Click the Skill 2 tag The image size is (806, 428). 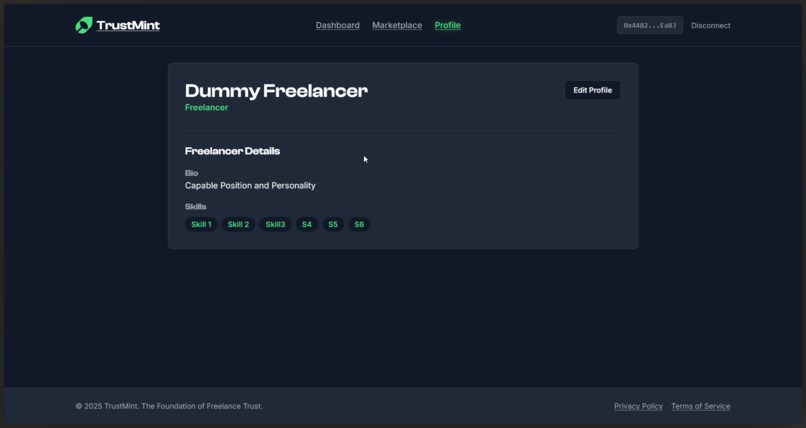(x=238, y=225)
